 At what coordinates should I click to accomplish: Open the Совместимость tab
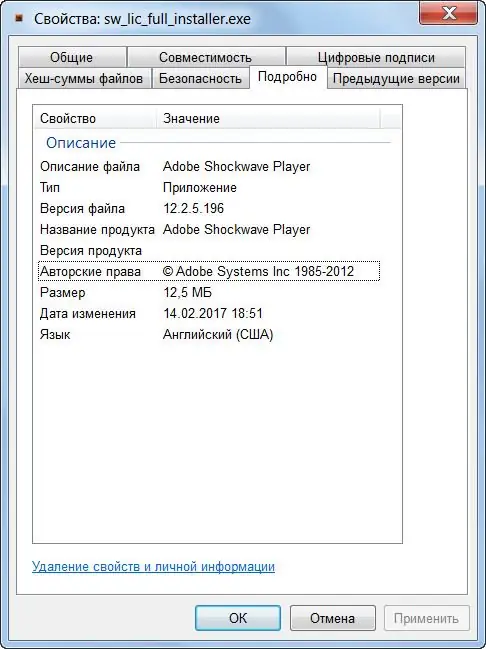pyautogui.click(x=206, y=57)
